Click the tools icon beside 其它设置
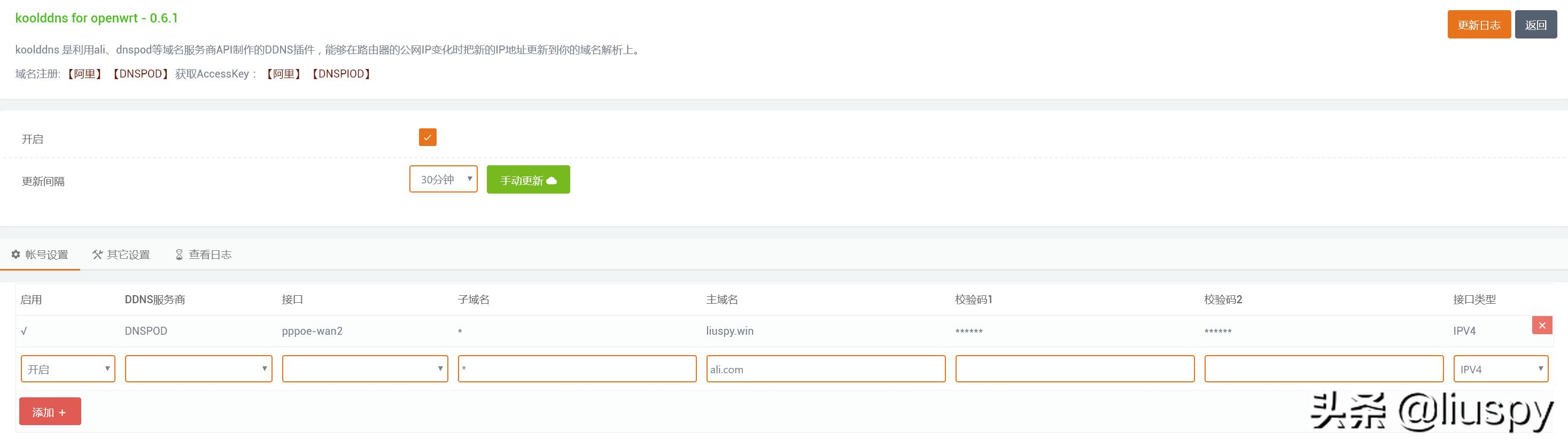The height and width of the screenshot is (446, 1568). [97, 255]
